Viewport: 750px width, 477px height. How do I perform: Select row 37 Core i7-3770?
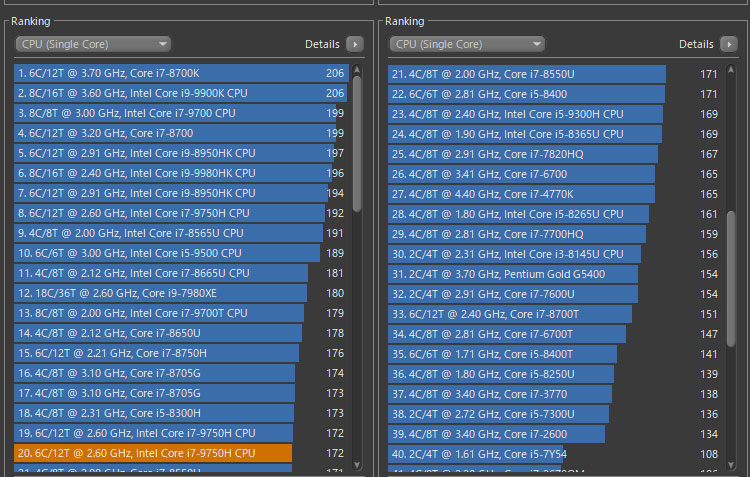(555, 394)
